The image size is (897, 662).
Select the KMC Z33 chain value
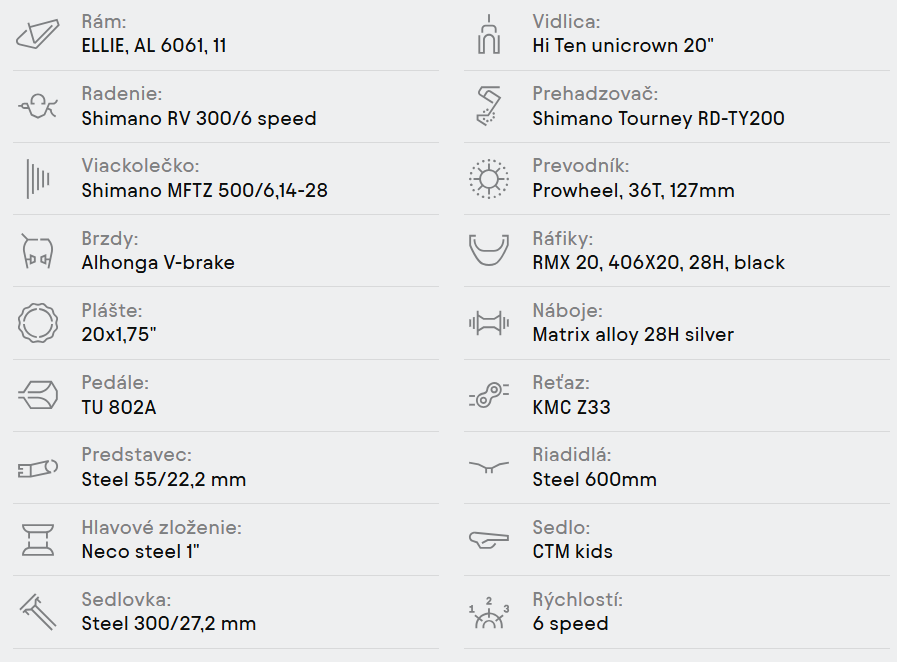[x=571, y=407]
